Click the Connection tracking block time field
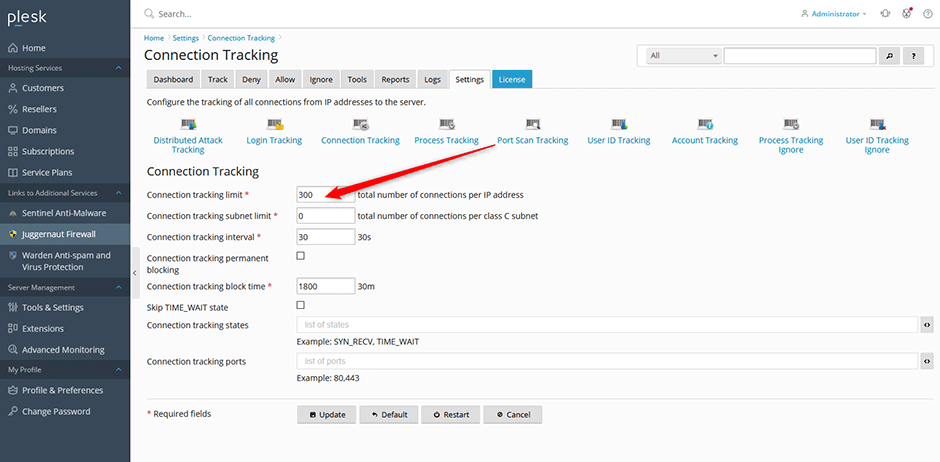Image resolution: width=940 pixels, height=462 pixels. click(326, 286)
